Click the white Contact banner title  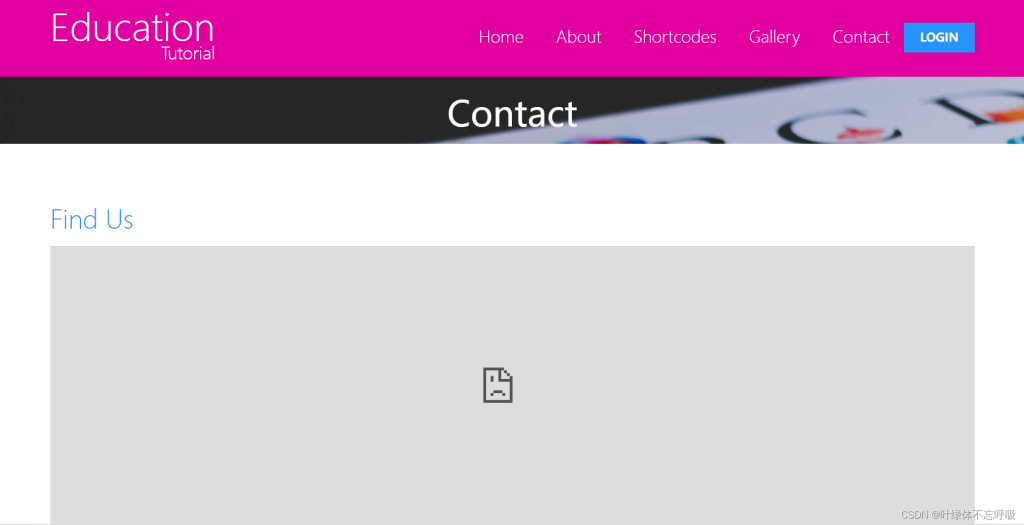point(512,114)
